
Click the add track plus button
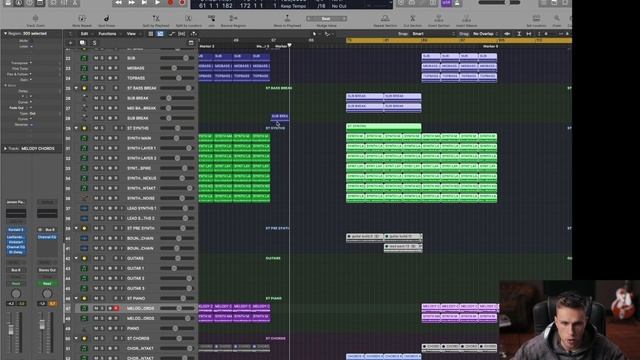tap(70, 43)
